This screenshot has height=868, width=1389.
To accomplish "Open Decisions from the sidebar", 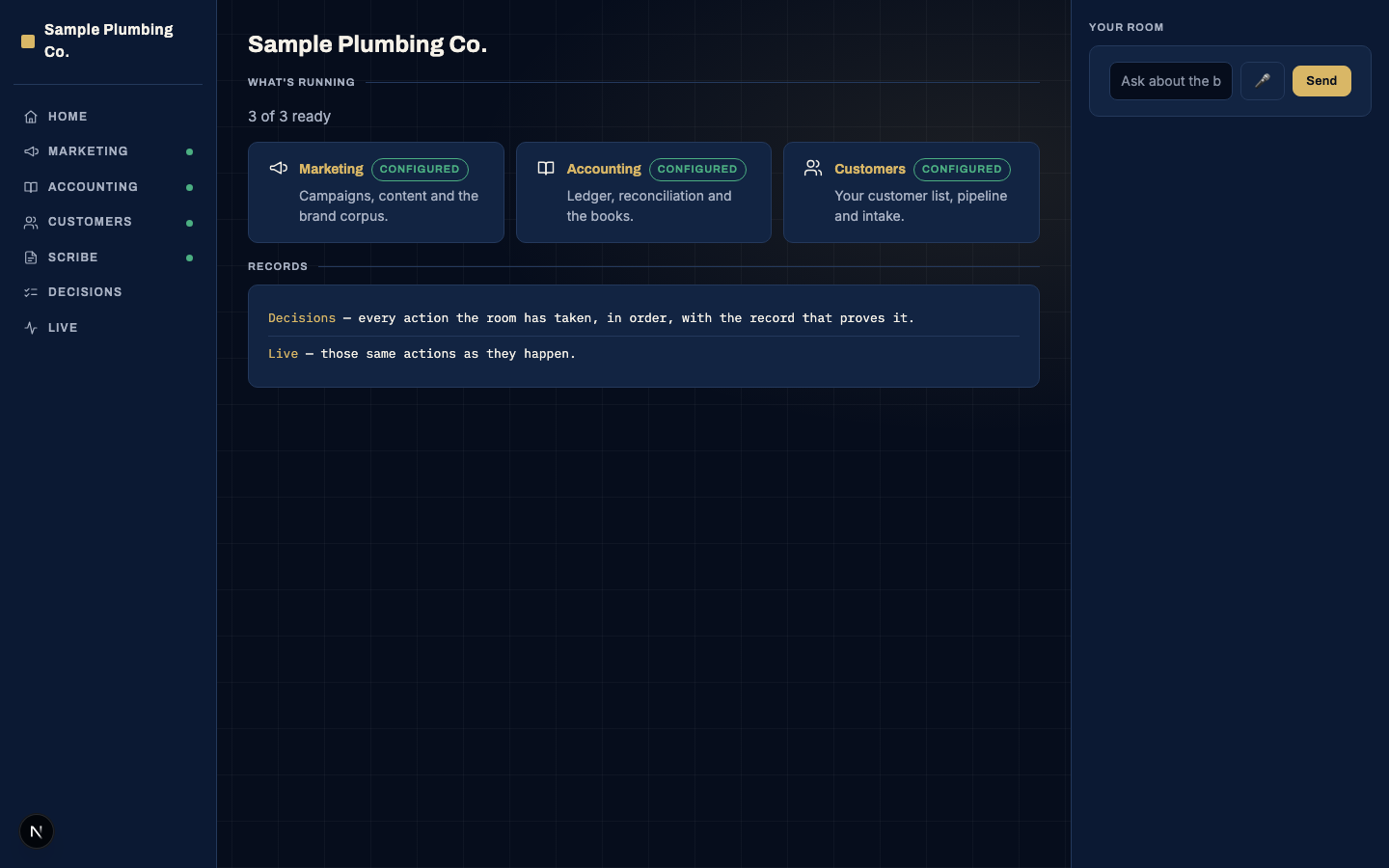I will pos(108,292).
